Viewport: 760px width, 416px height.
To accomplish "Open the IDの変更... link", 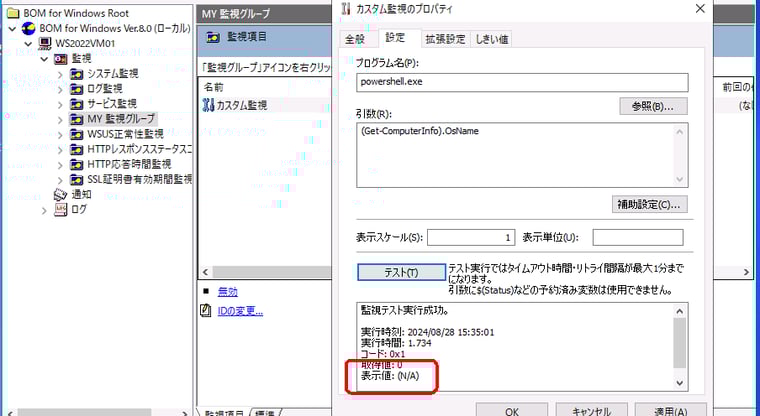I will (x=240, y=311).
